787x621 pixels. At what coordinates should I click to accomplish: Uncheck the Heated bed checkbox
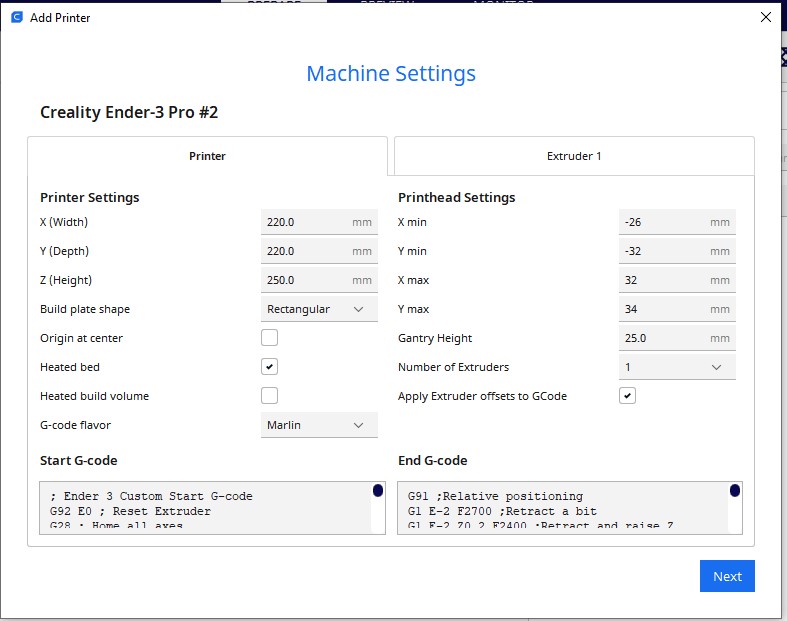tap(269, 367)
